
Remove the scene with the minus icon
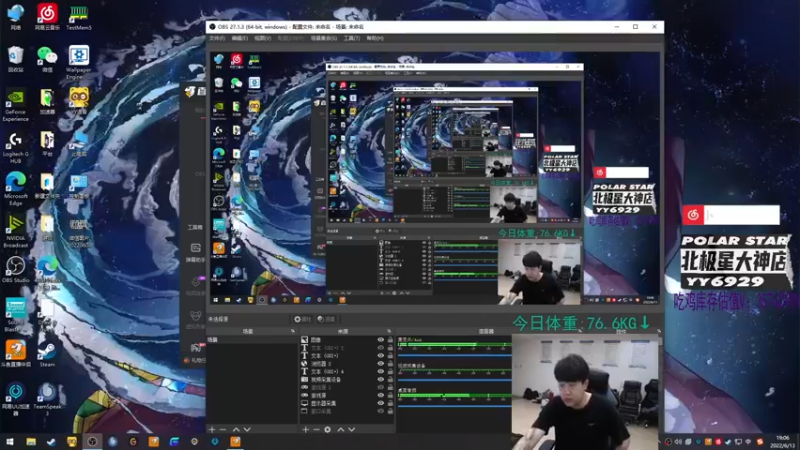[x=223, y=430]
